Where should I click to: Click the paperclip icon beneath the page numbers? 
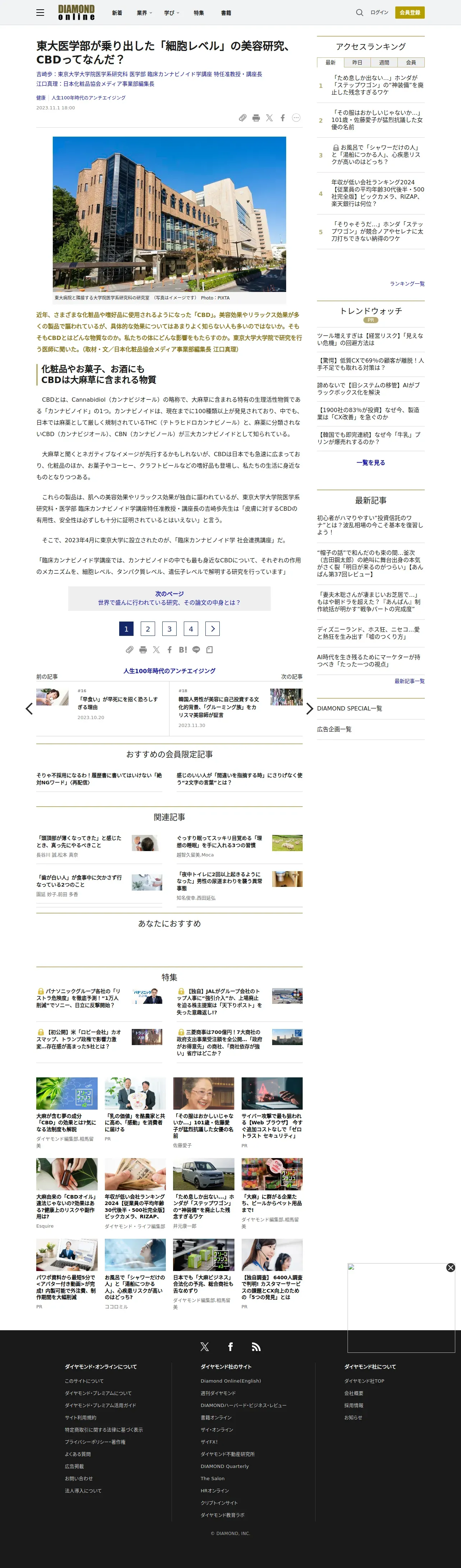[130, 650]
